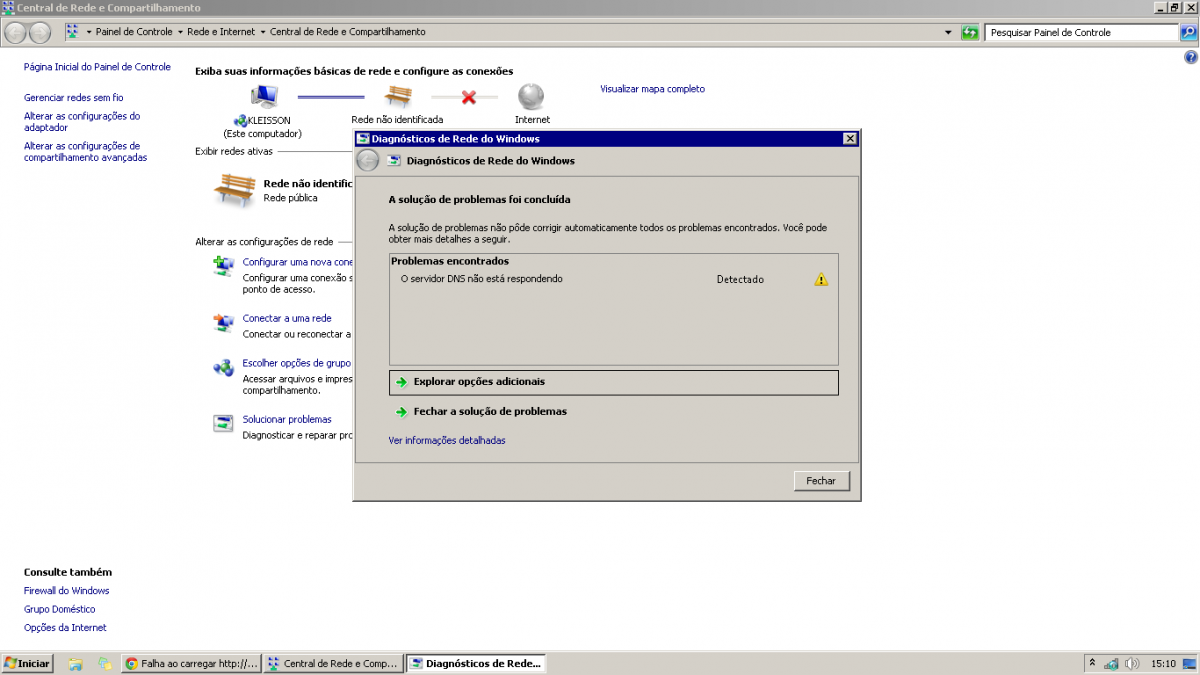
Task: Click the 15:10 clock in the taskbar
Action: (1163, 663)
